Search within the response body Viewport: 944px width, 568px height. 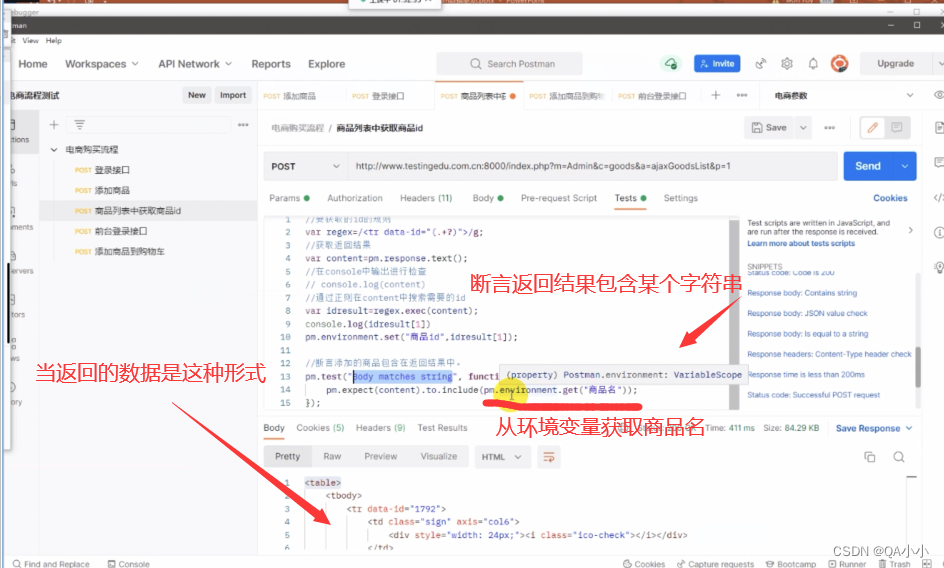[x=899, y=457]
